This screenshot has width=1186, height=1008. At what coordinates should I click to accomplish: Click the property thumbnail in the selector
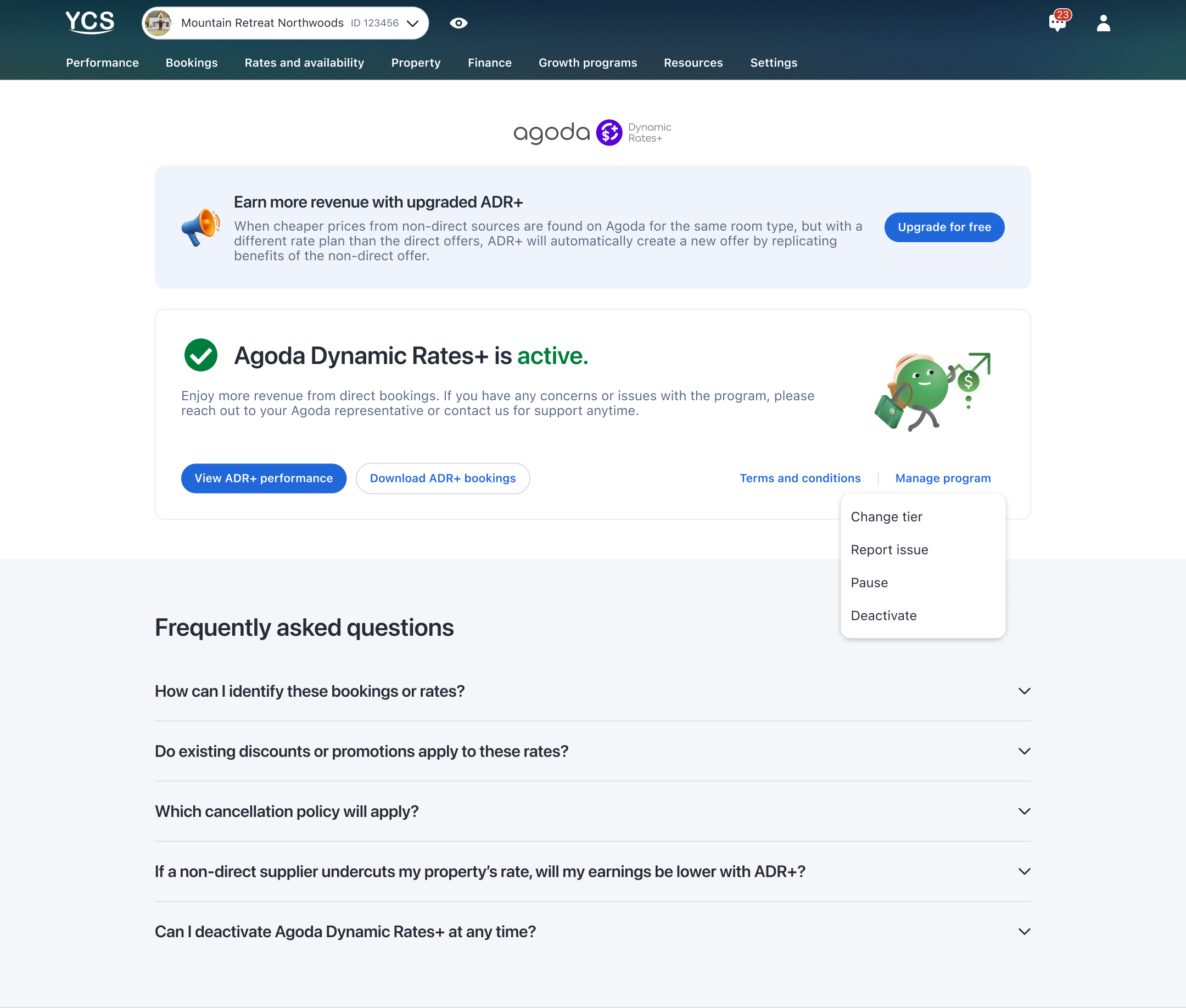159,23
